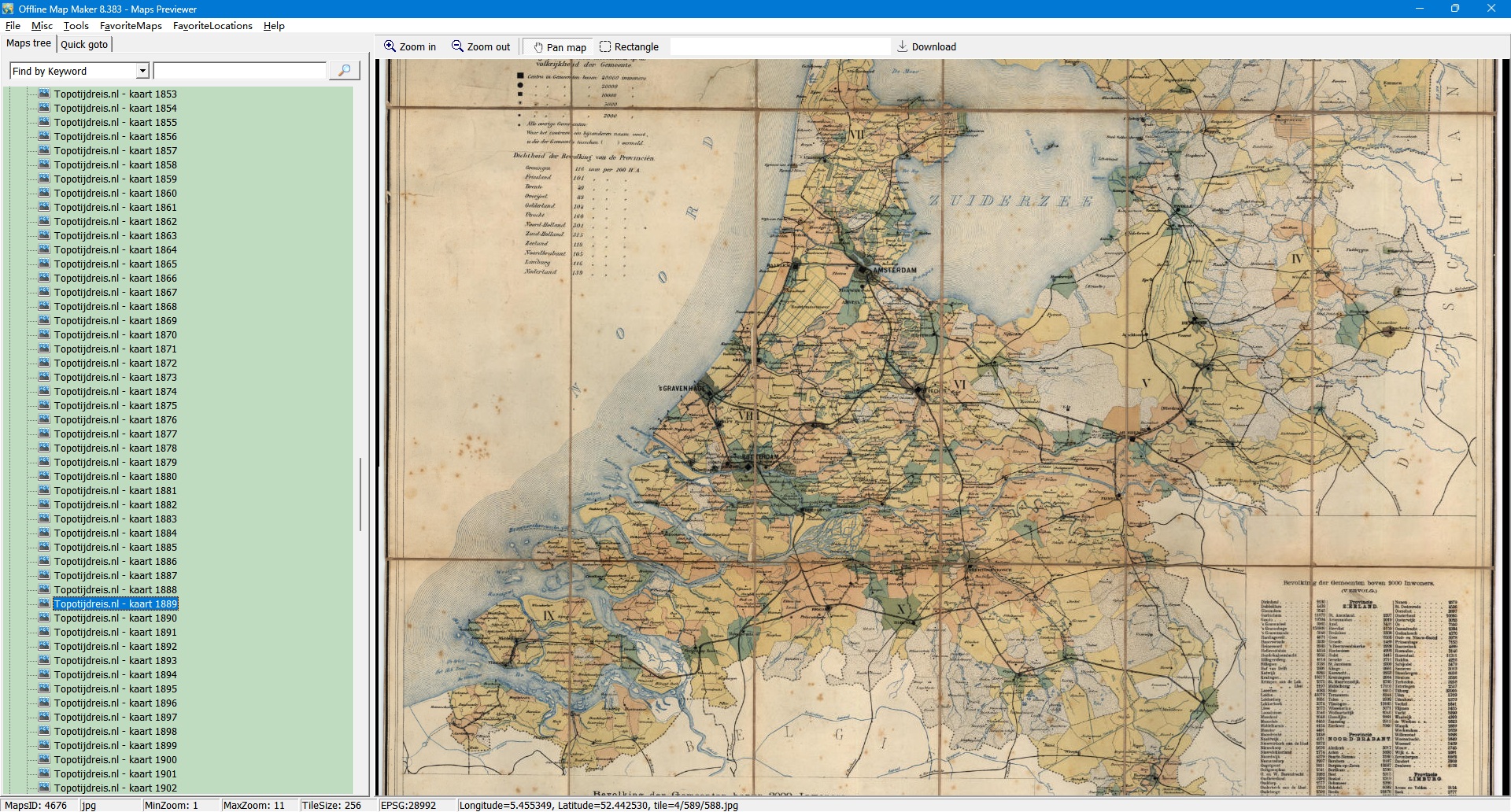Switch to the Quick goto tab
Image resolution: width=1511 pixels, height=812 pixels.
[84, 44]
